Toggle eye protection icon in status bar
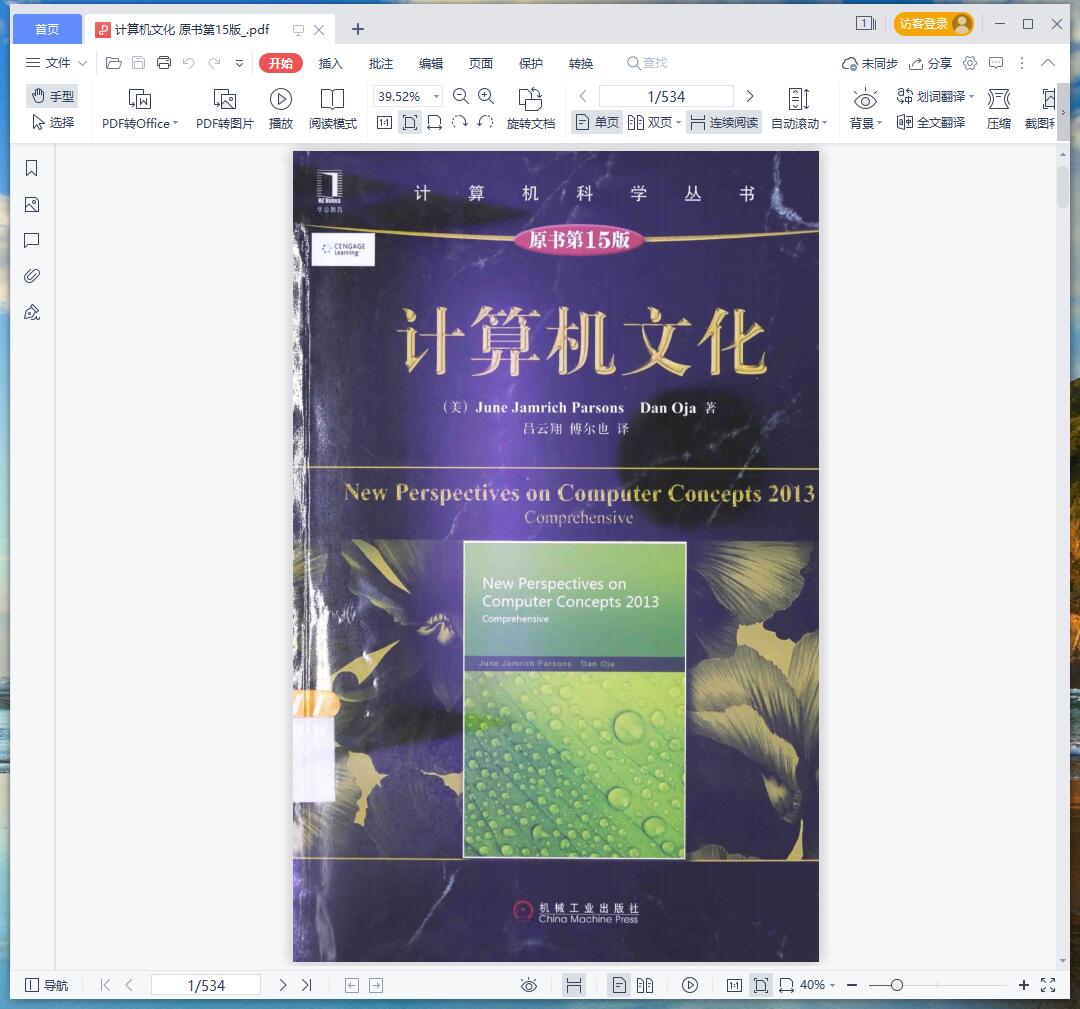The image size is (1080, 1009). pos(528,985)
